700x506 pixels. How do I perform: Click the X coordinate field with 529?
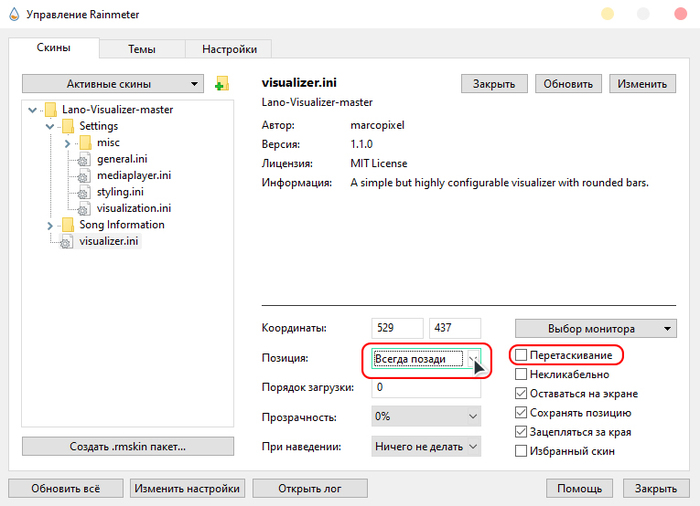396,328
